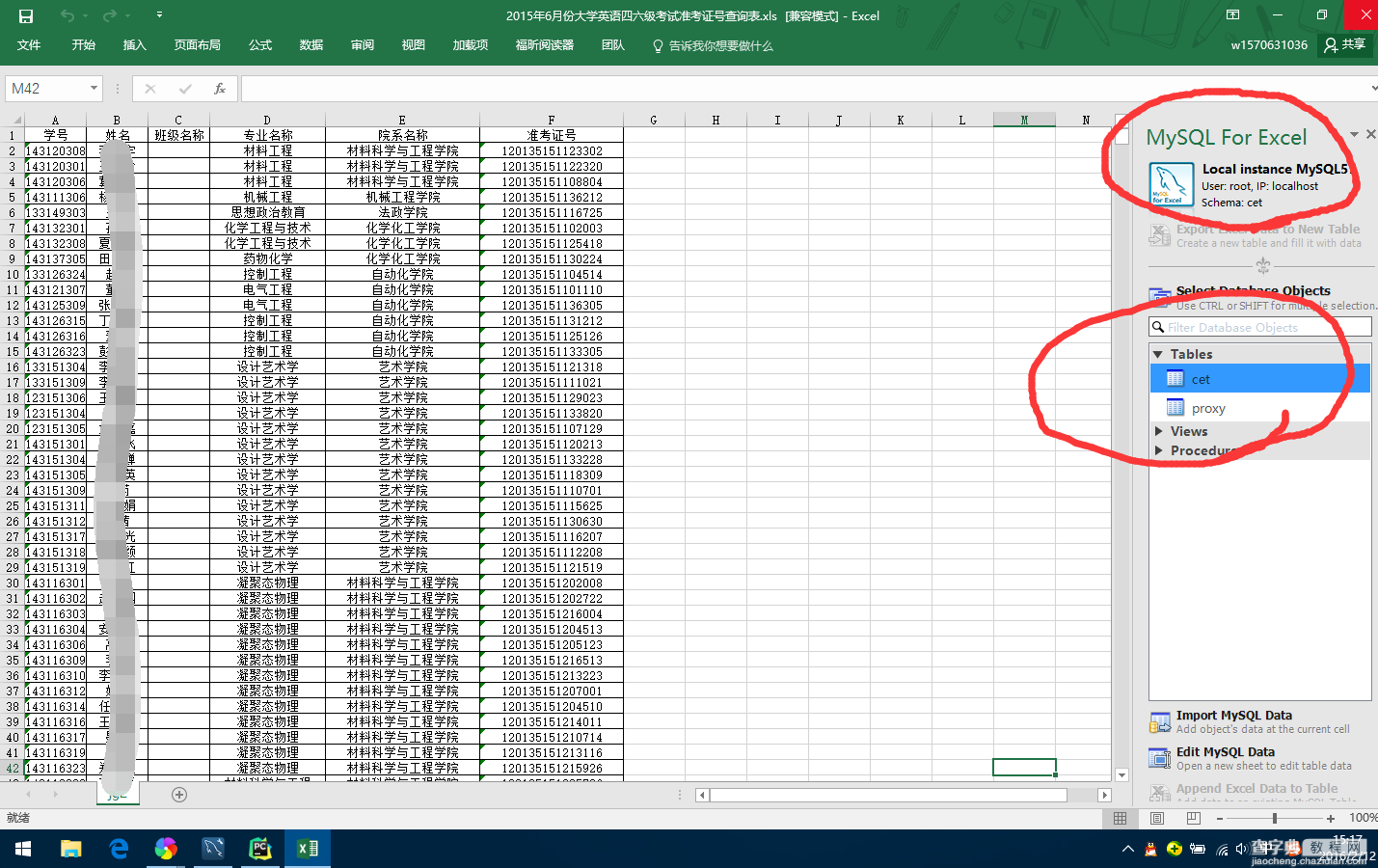Click inside the formula bar input

803,89
